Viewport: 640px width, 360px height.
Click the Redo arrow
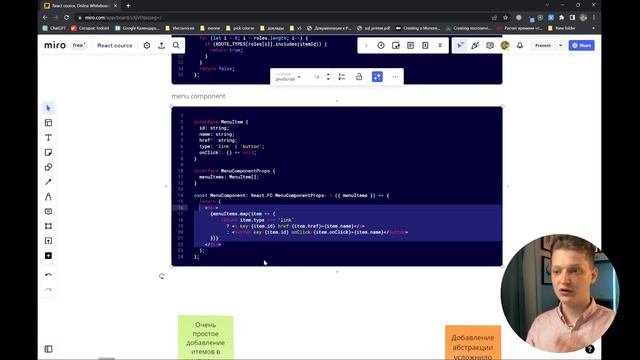coord(48,289)
